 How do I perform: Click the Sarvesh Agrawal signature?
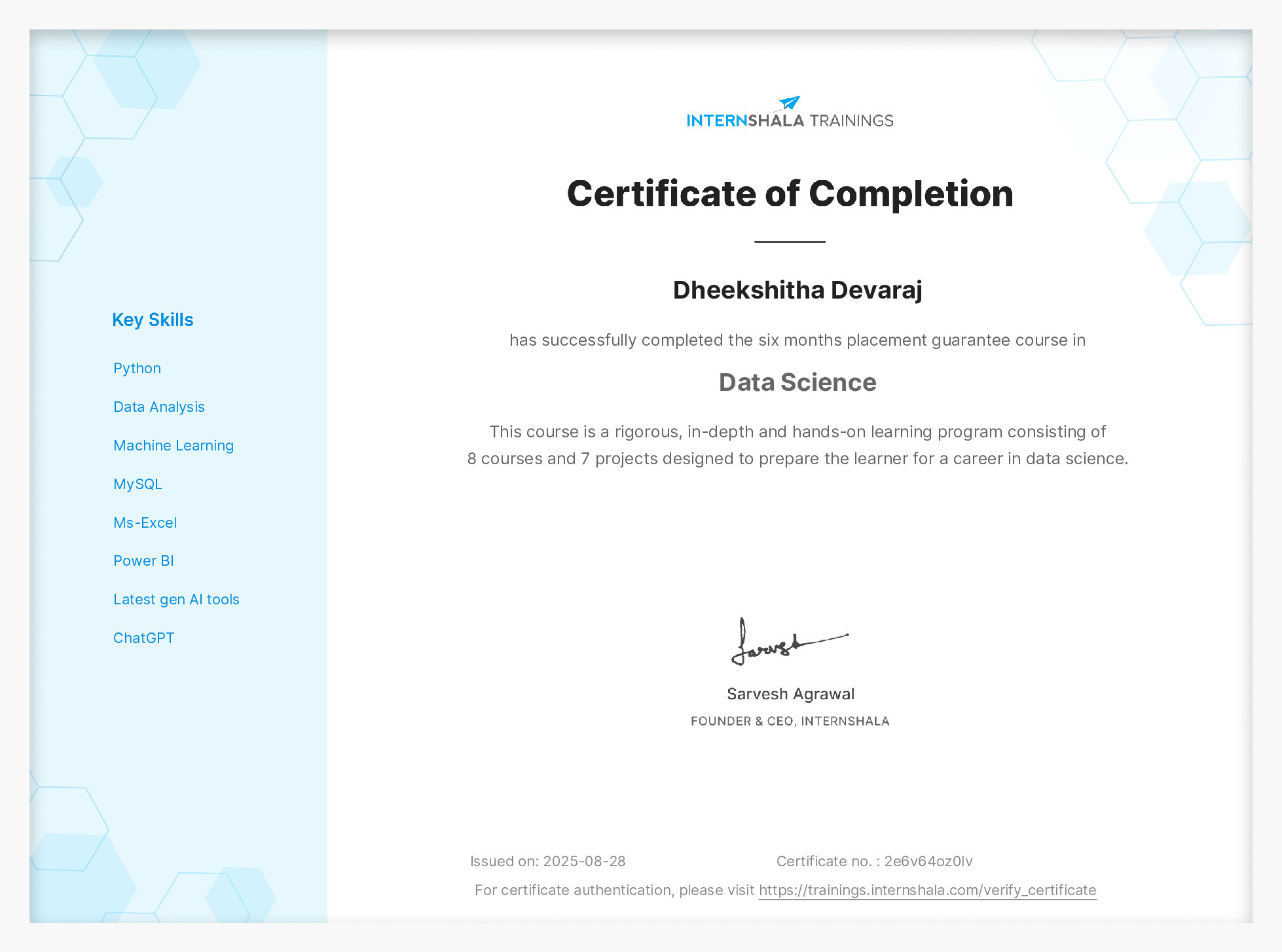click(x=789, y=642)
